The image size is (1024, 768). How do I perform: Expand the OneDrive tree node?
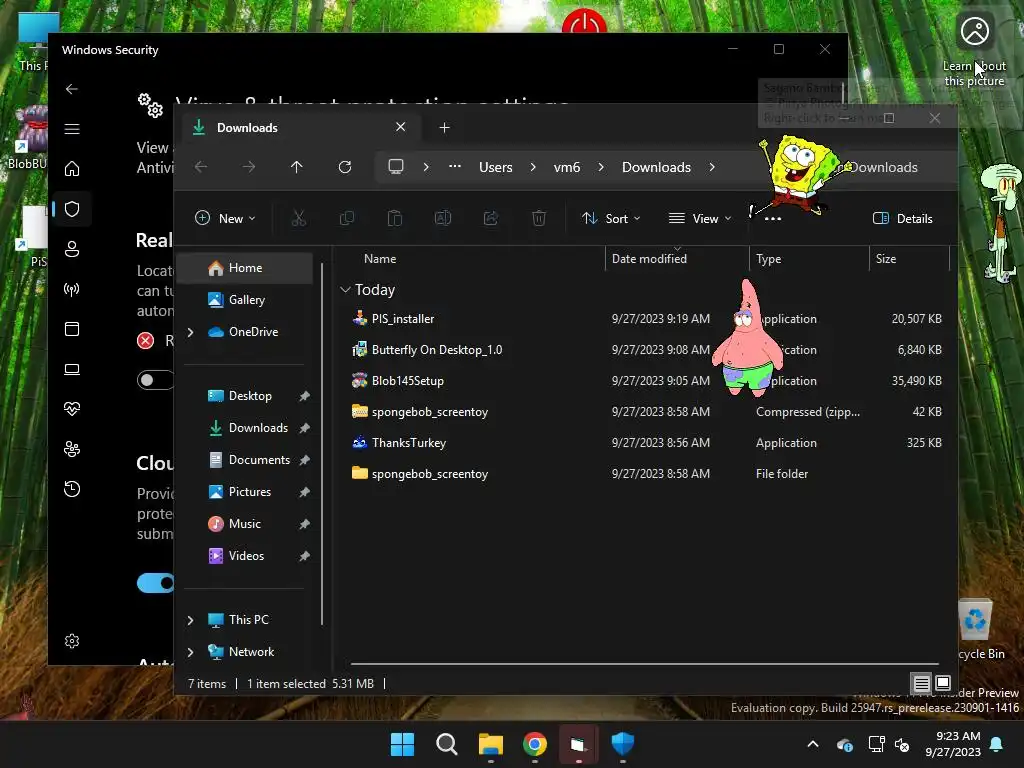191,332
